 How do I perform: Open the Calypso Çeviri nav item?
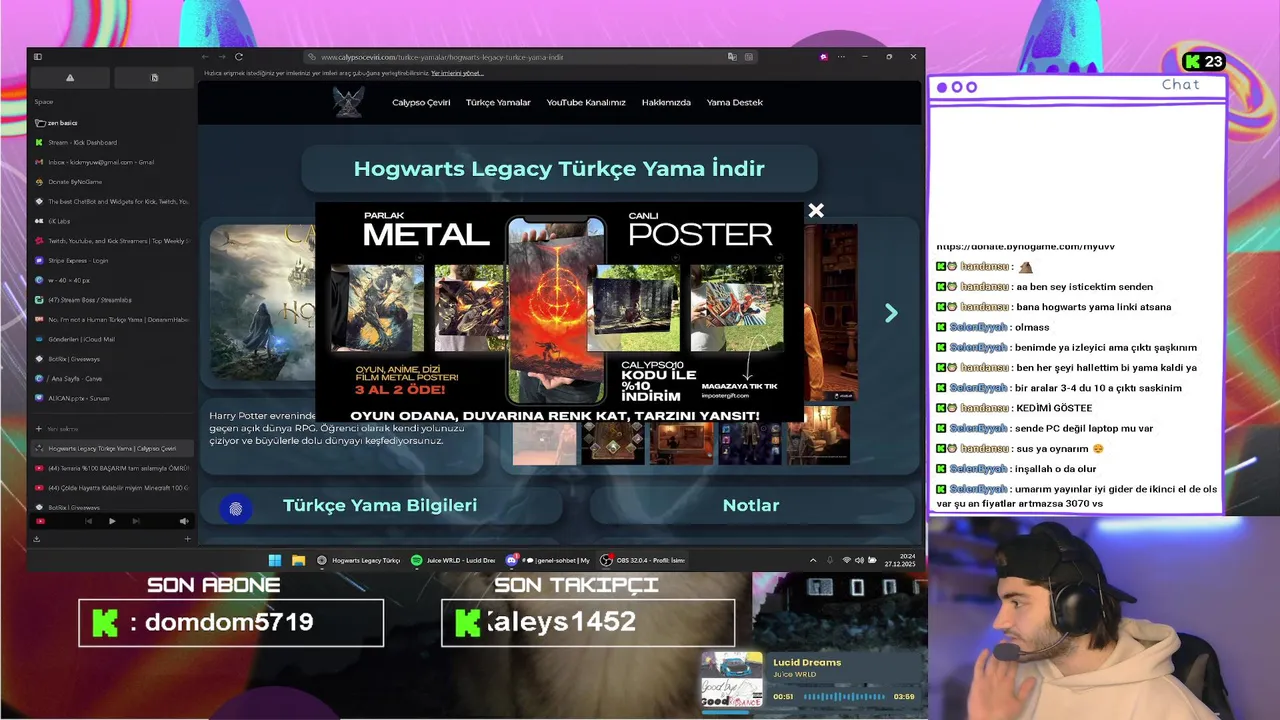click(421, 102)
